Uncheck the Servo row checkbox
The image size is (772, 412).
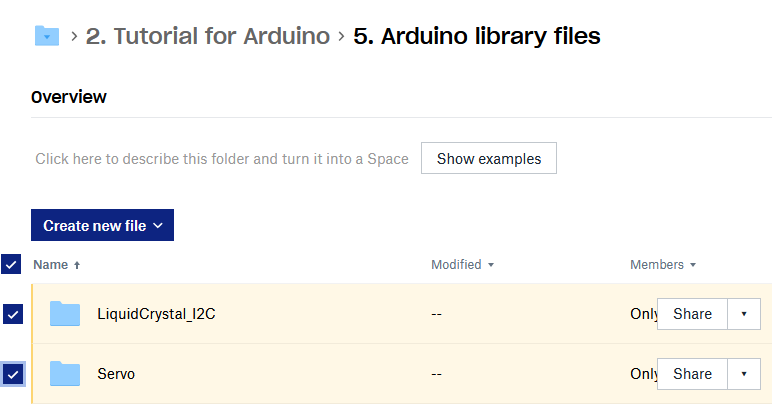(13, 374)
